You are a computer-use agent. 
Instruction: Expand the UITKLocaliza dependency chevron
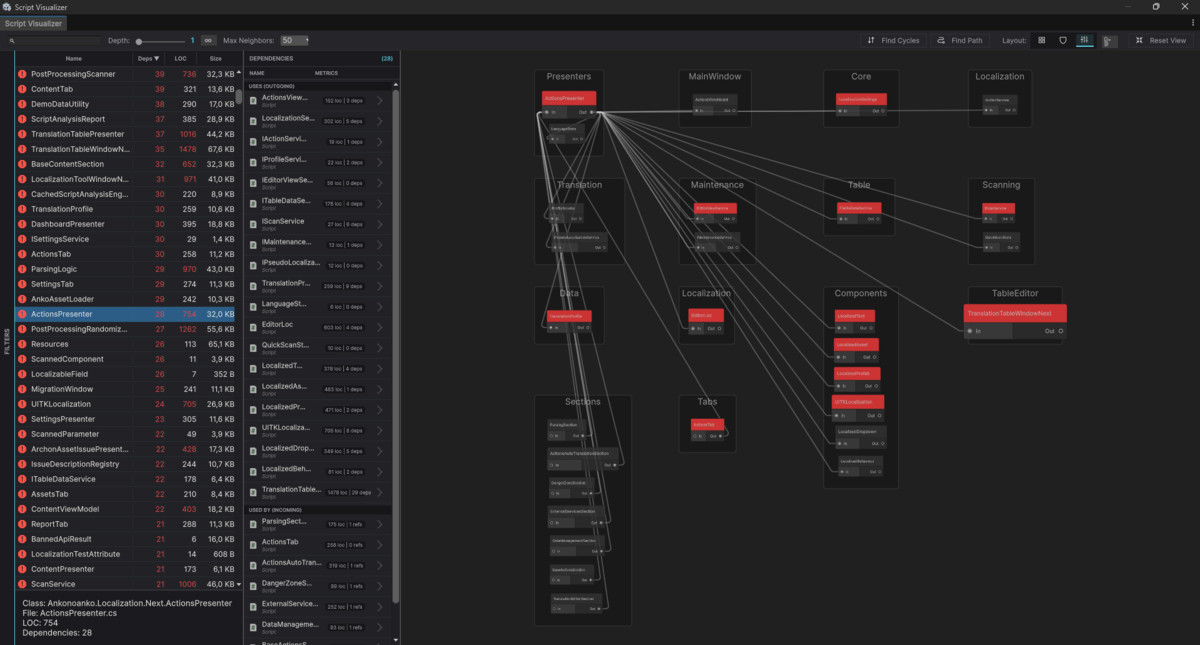(379, 430)
